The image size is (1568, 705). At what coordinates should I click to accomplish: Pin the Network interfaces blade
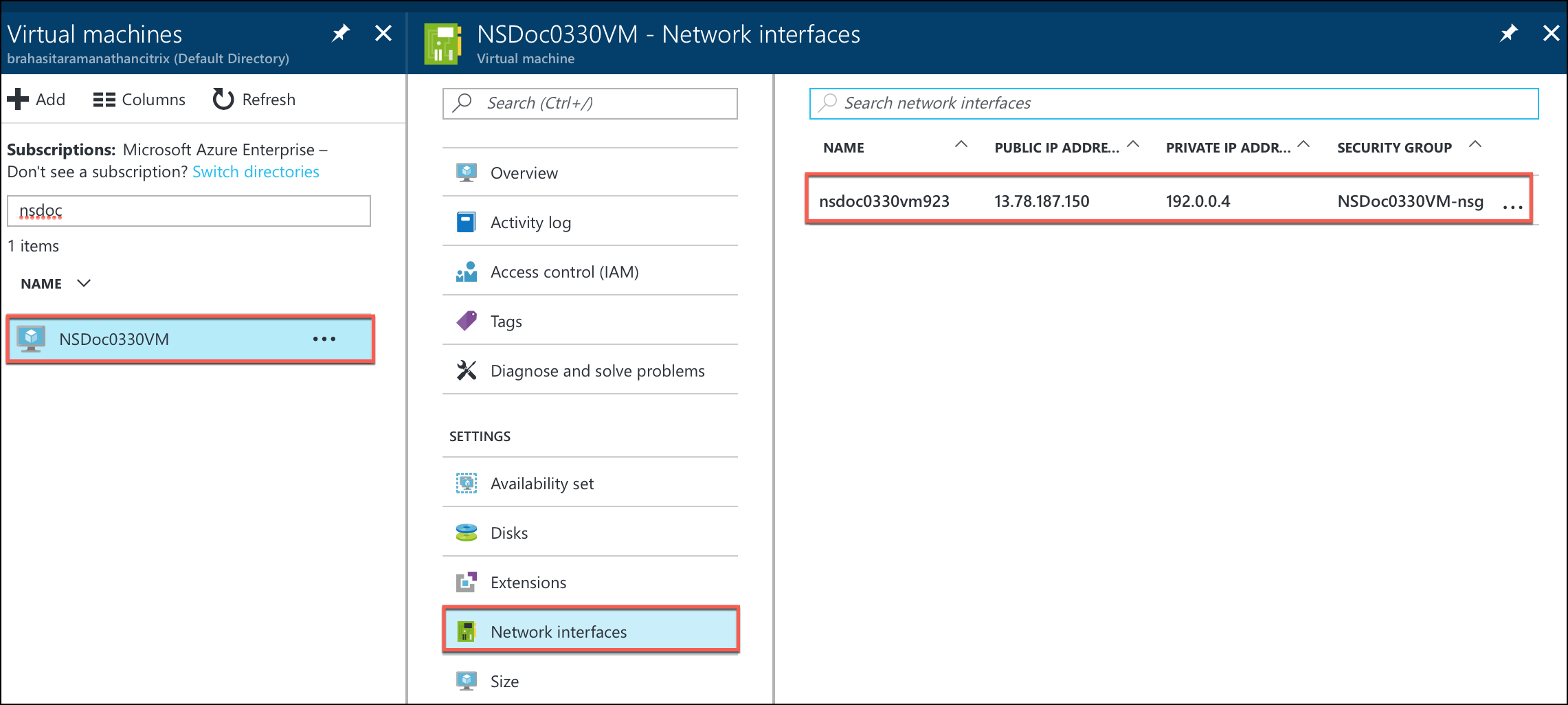(1509, 33)
